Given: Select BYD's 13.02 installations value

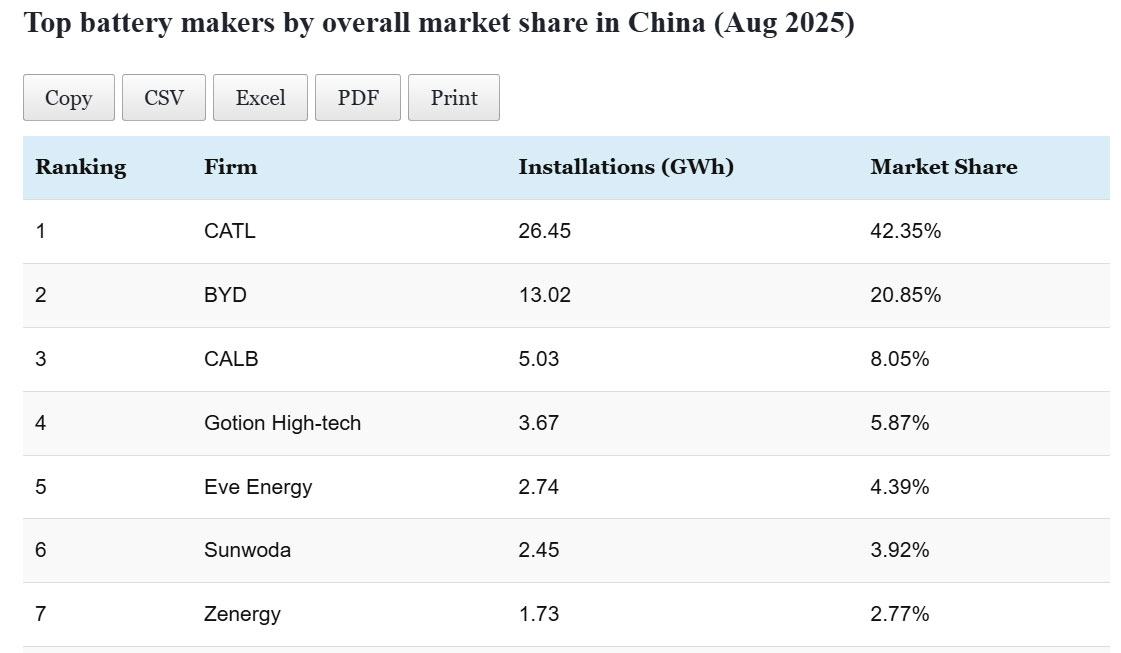Looking at the screenshot, I should pos(544,295).
